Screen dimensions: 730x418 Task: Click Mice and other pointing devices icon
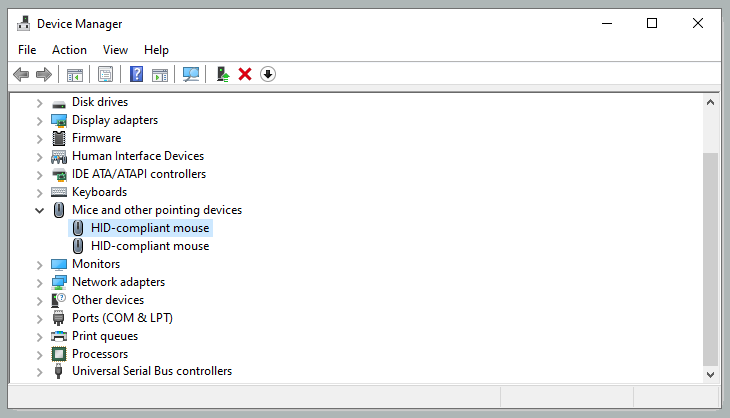59,210
